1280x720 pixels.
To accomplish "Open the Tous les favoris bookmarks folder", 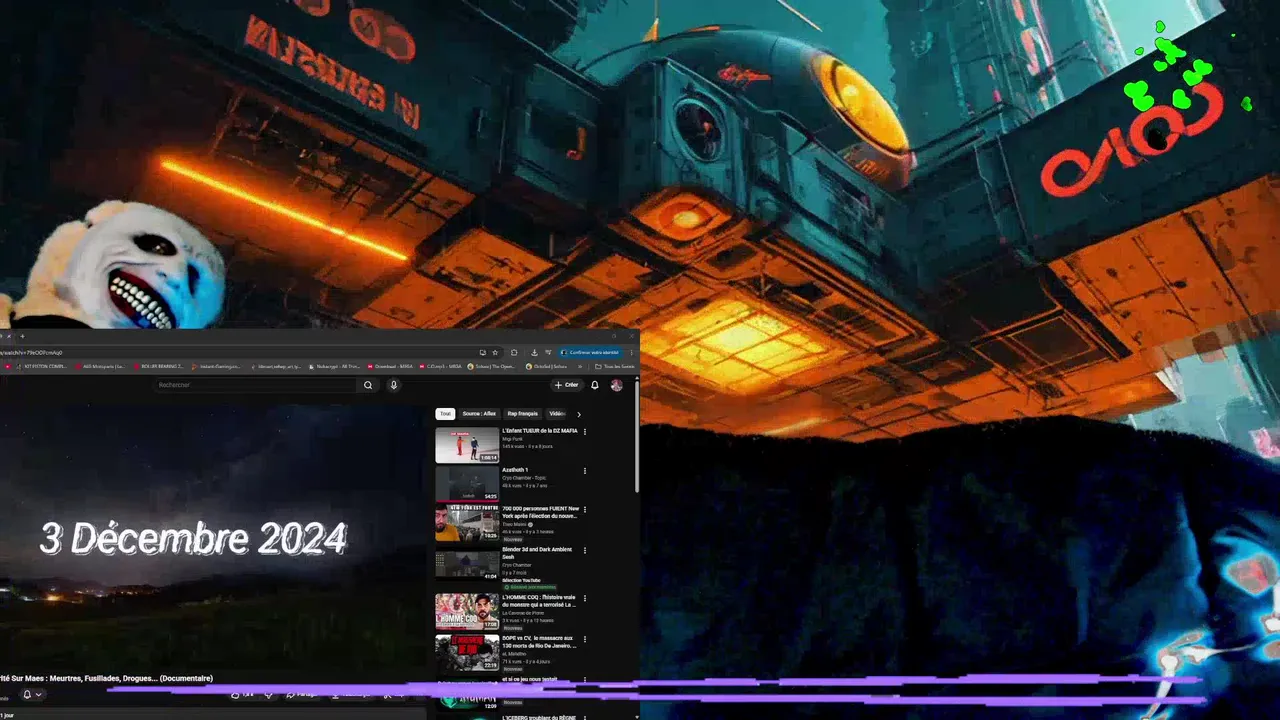I will point(615,367).
